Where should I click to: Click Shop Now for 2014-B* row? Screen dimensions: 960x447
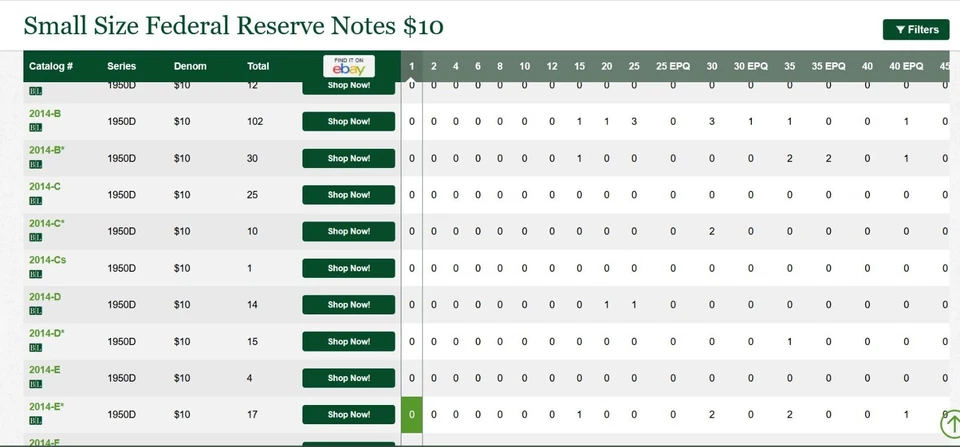[x=348, y=158]
